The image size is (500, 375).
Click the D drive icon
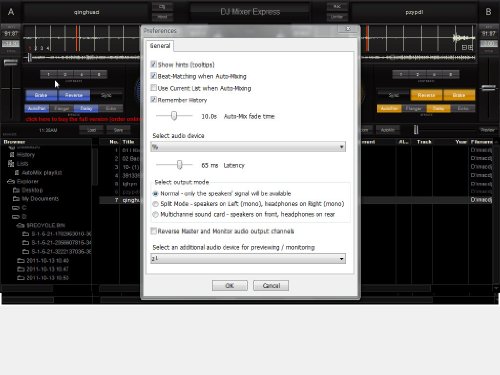[x=16, y=216]
